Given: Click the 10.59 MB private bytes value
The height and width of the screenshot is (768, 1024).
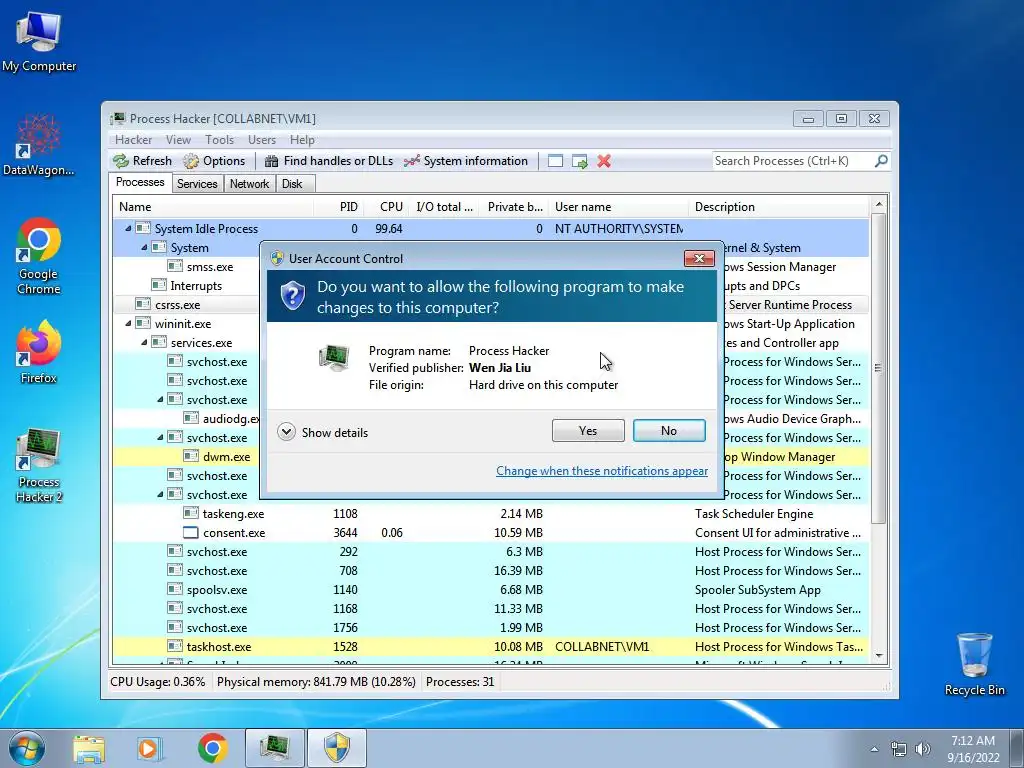Looking at the screenshot, I should [518, 533].
